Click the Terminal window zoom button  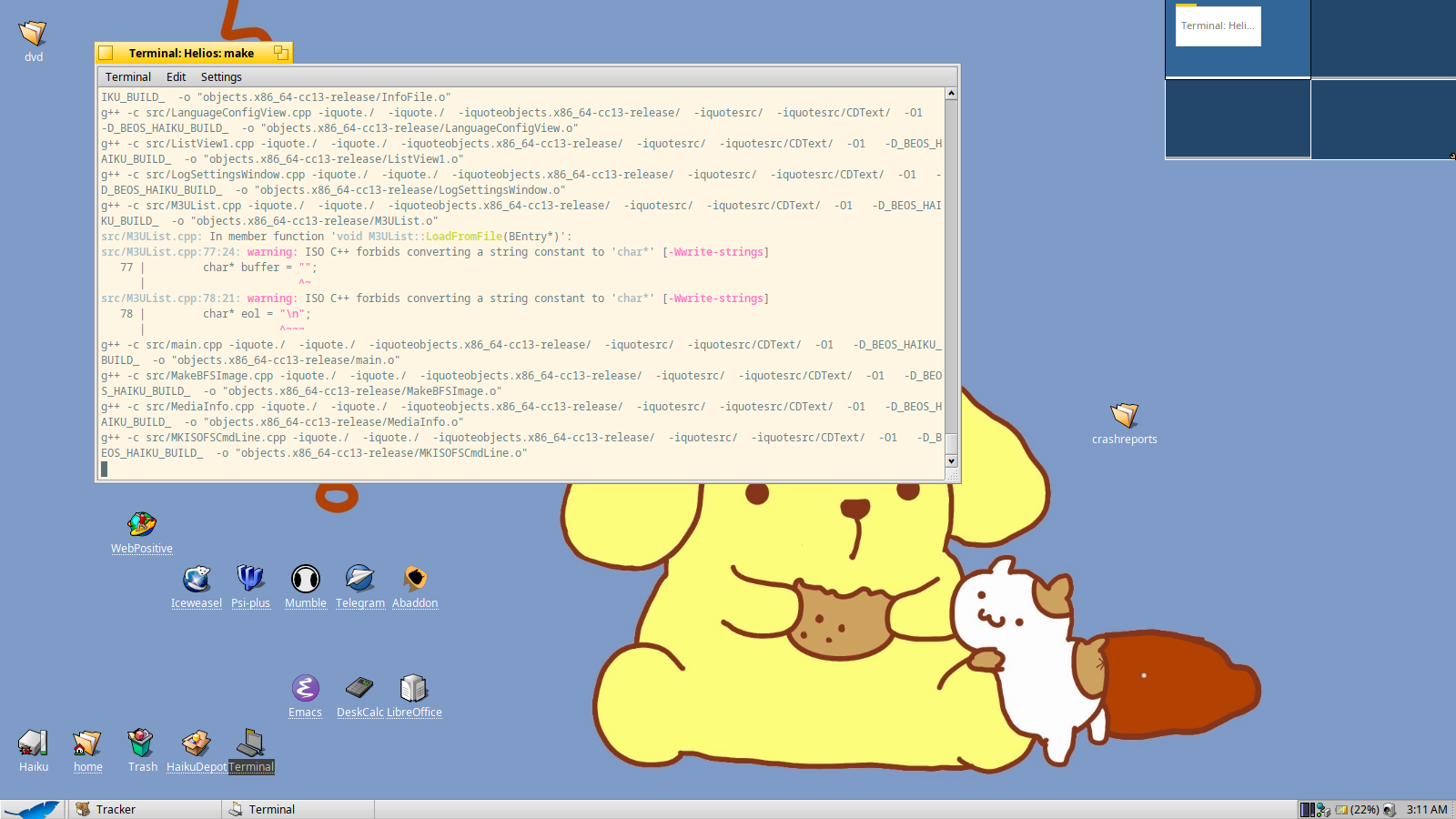pos(281,53)
